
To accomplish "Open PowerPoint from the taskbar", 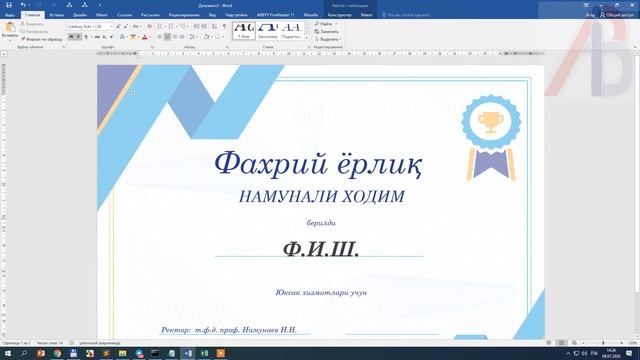I will point(41,353).
